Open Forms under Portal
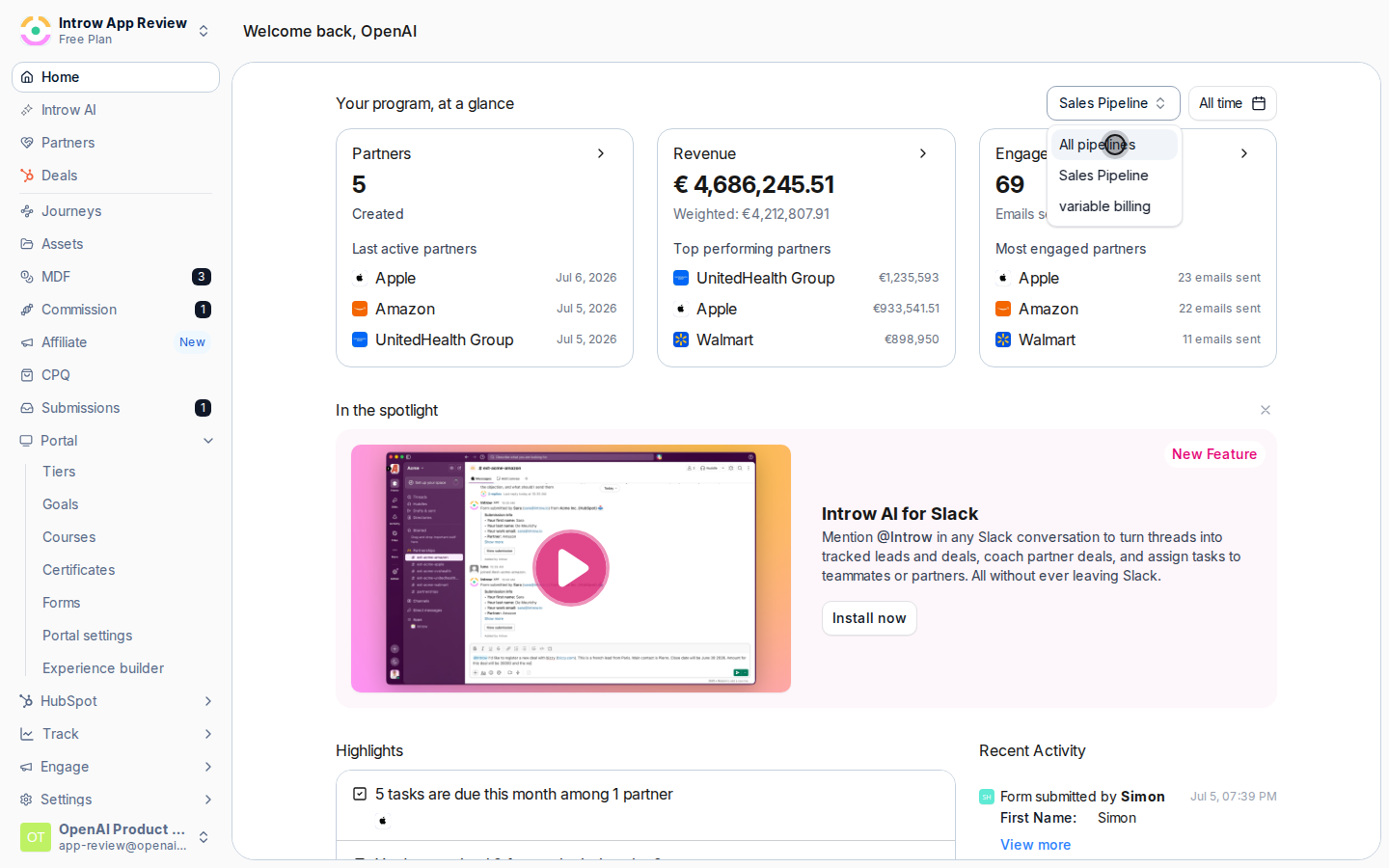This screenshot has width=1389, height=868. pos(62,603)
